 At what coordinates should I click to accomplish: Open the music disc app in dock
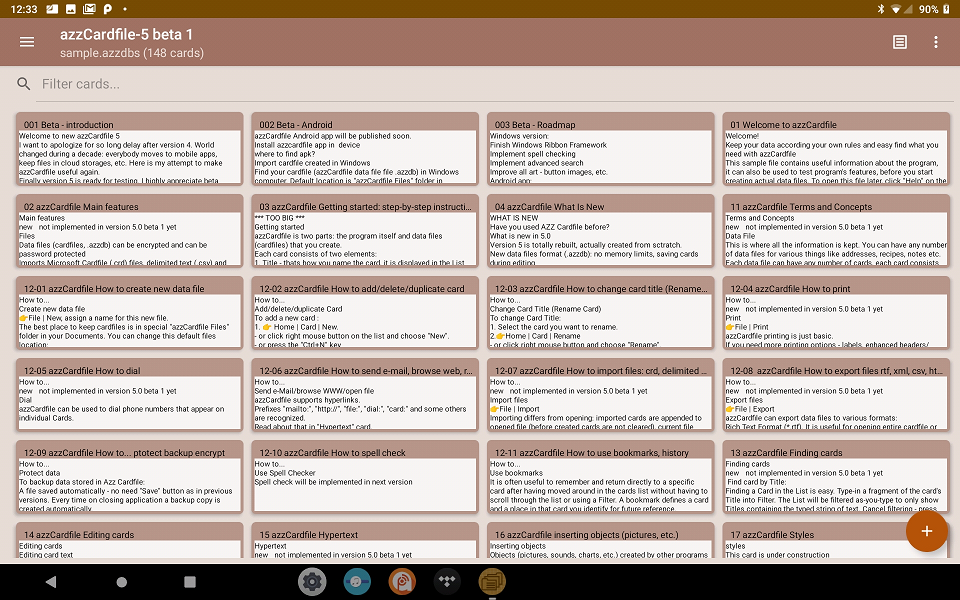pos(357,582)
